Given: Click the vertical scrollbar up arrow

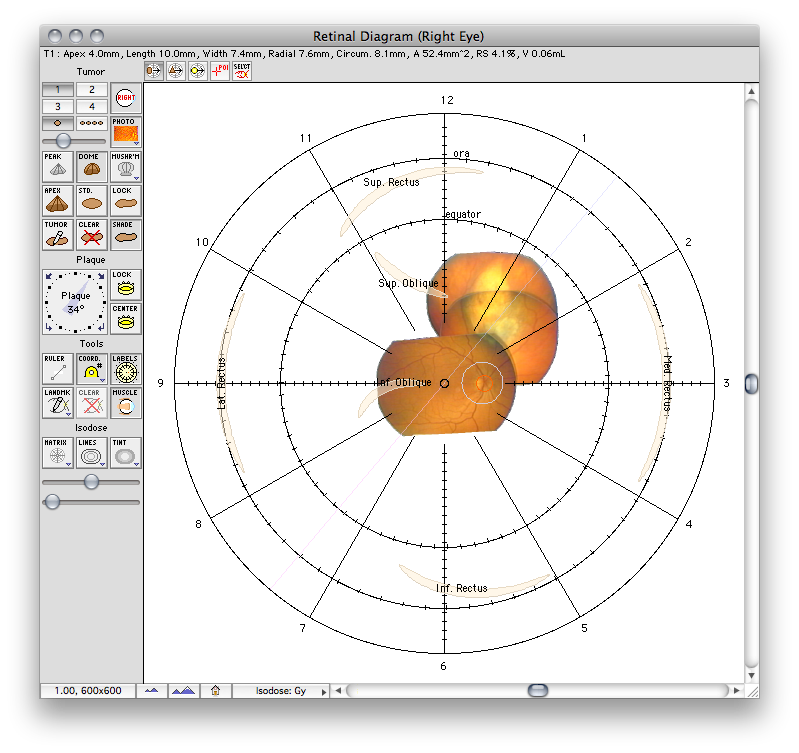Looking at the screenshot, I should [x=752, y=91].
